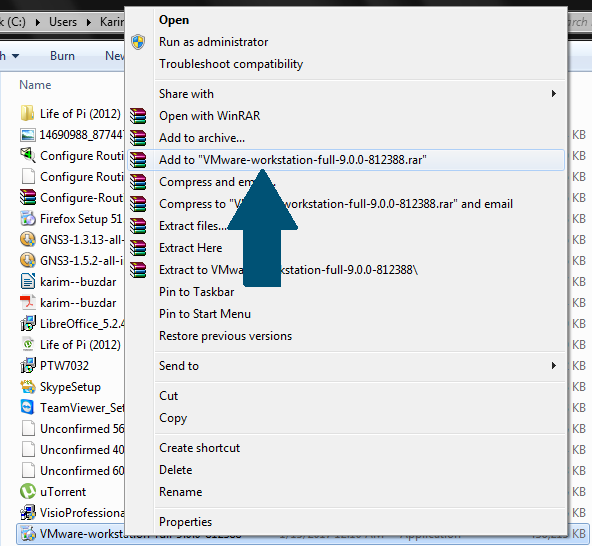The width and height of the screenshot is (592, 546).
Task: Open the breadcrumb arrow after Users
Action: [89, 22]
